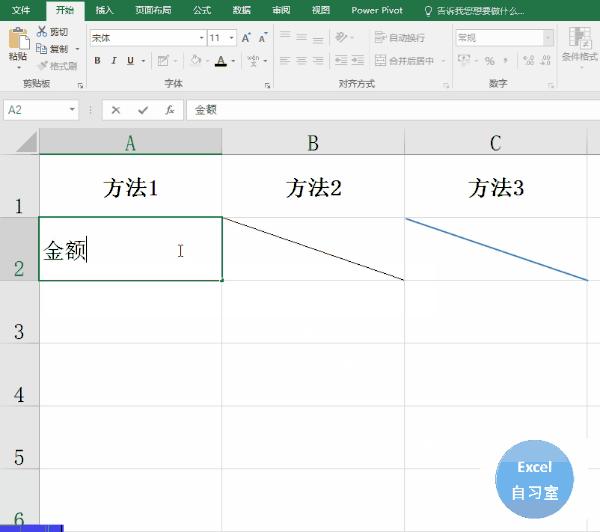Click the Paste (粘贴) clipboard icon
Viewport: 600px width, 532px height.
click(x=18, y=39)
